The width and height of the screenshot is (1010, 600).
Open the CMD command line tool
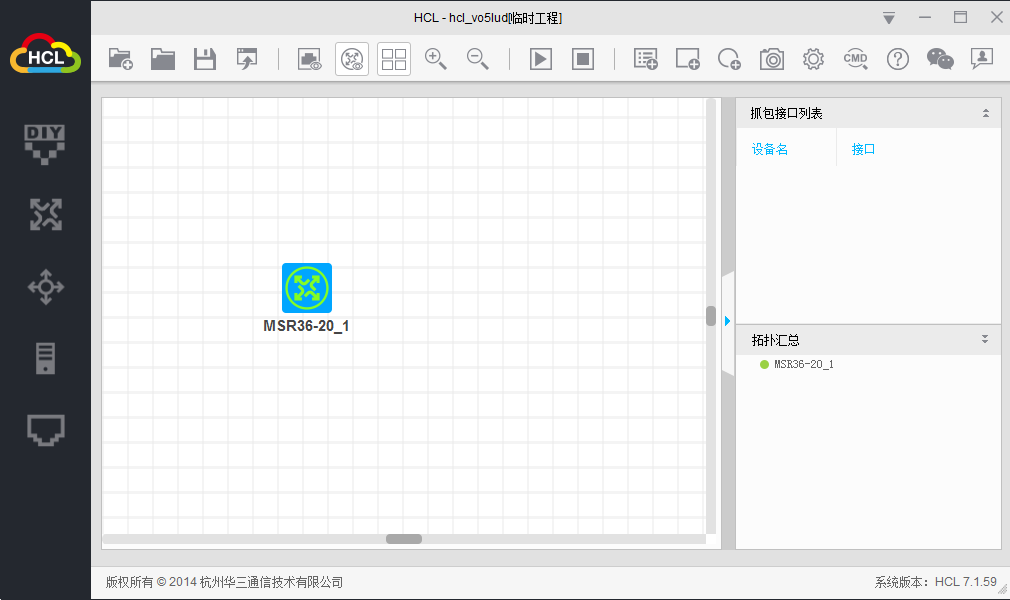855,59
